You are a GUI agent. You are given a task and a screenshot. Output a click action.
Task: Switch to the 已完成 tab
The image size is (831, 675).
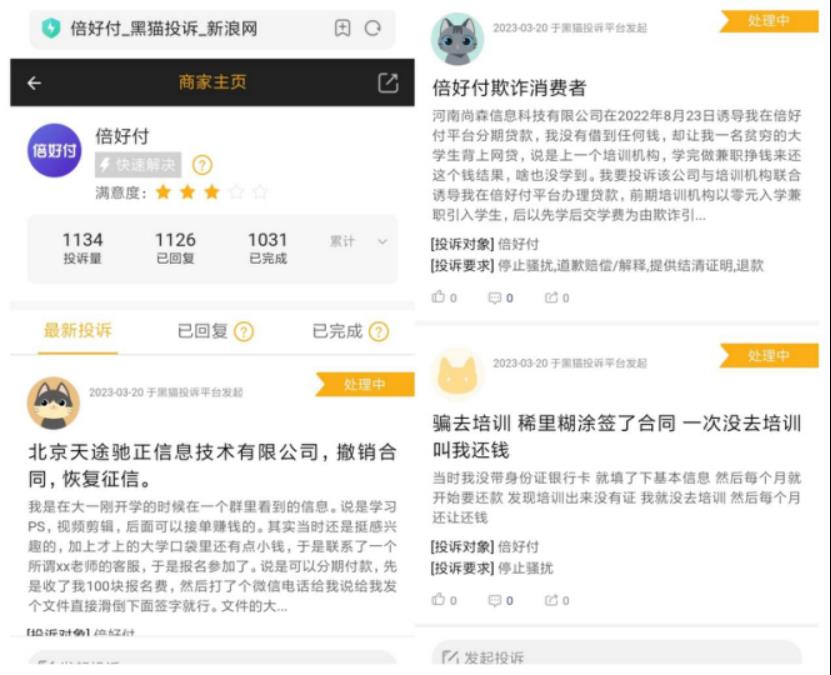click(337, 331)
